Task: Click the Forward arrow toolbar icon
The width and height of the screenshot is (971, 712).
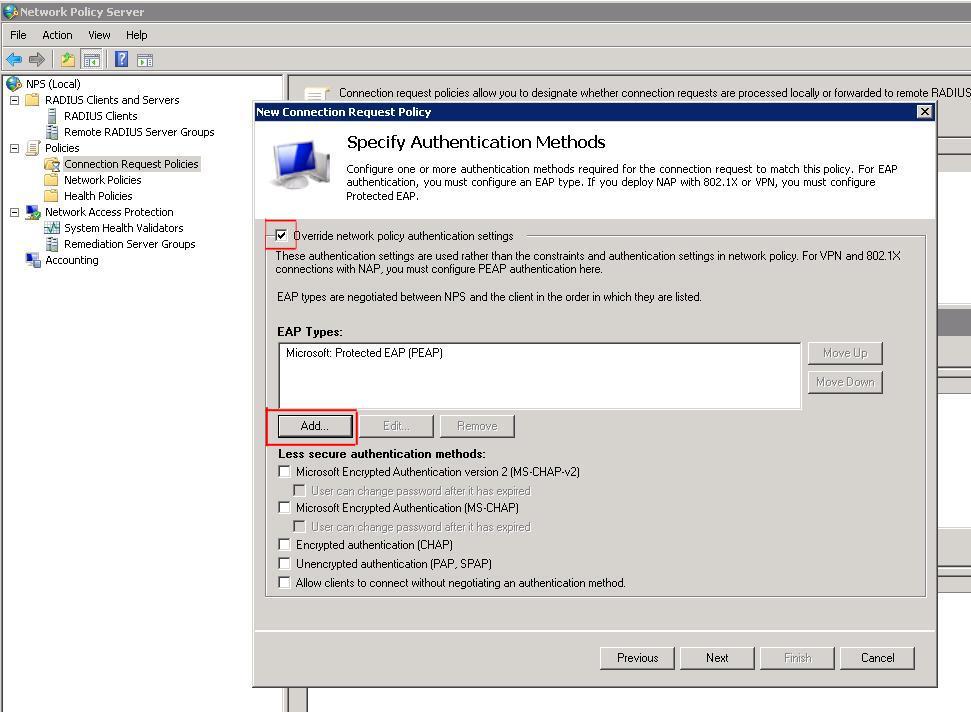Action: click(37, 59)
